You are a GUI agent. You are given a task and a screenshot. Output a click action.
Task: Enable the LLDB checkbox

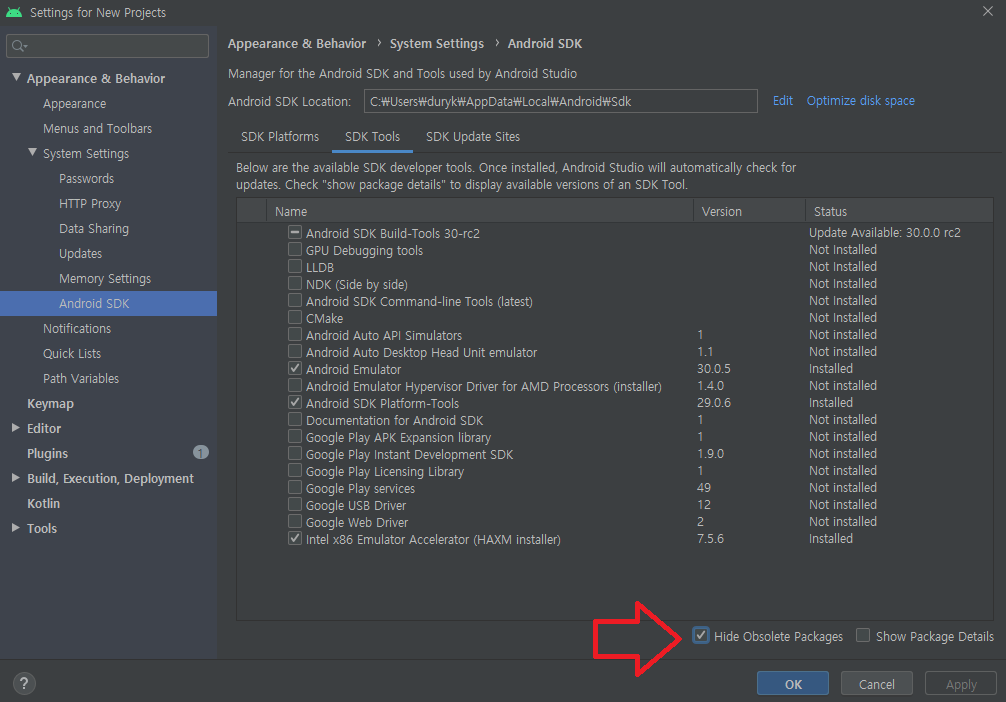294,266
